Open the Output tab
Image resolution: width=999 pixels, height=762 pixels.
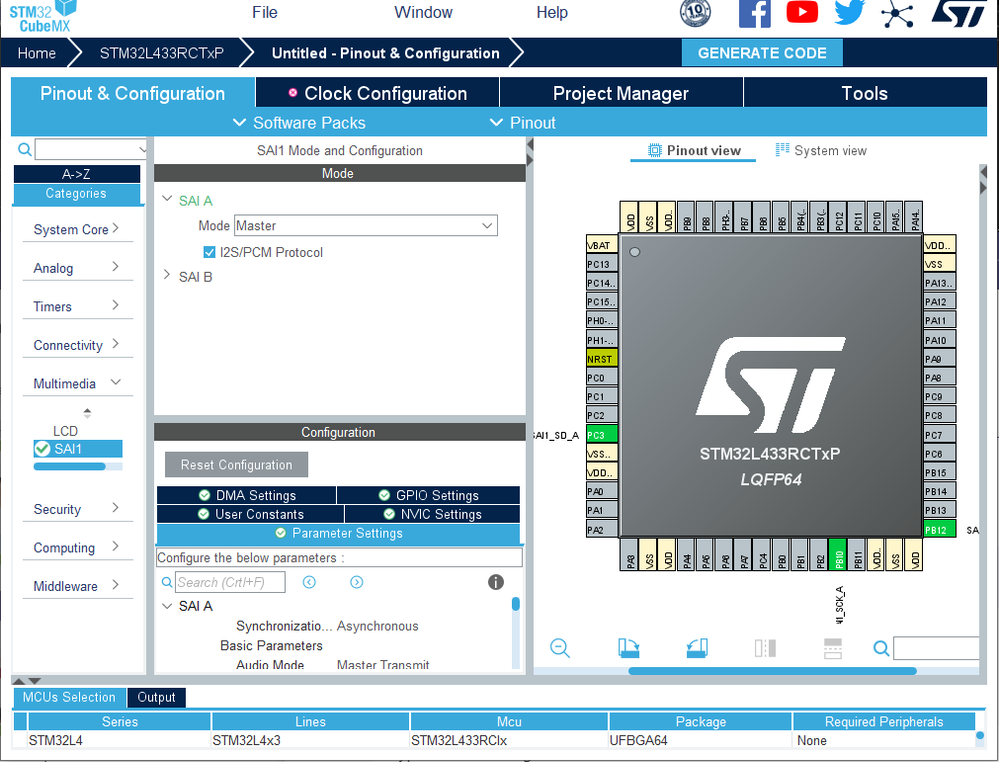156,697
